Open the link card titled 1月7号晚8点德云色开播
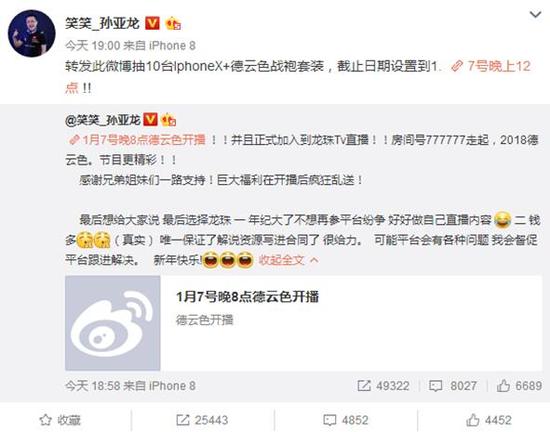This screenshot has width=550, height=432. (x=303, y=323)
